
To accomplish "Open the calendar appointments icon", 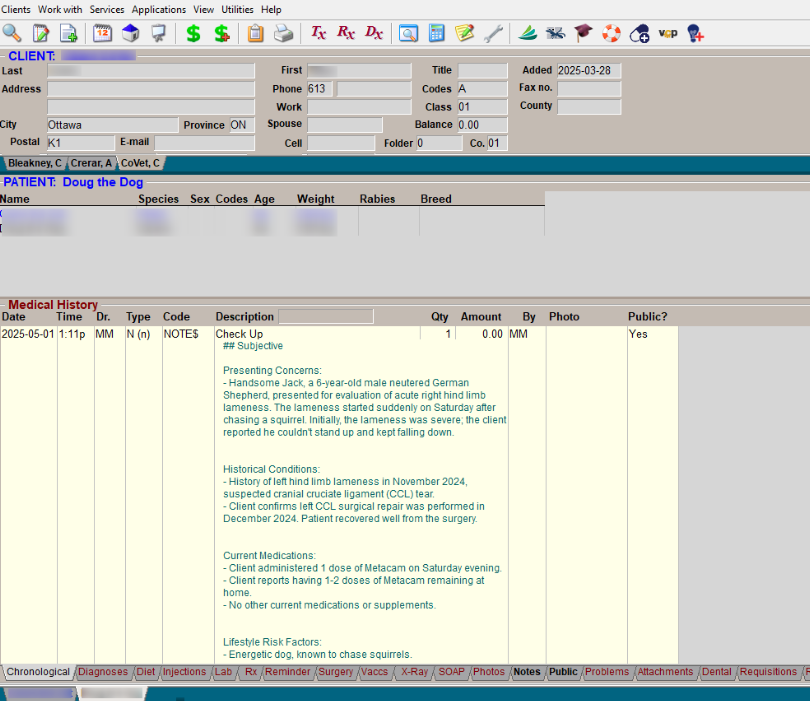I will [102, 33].
